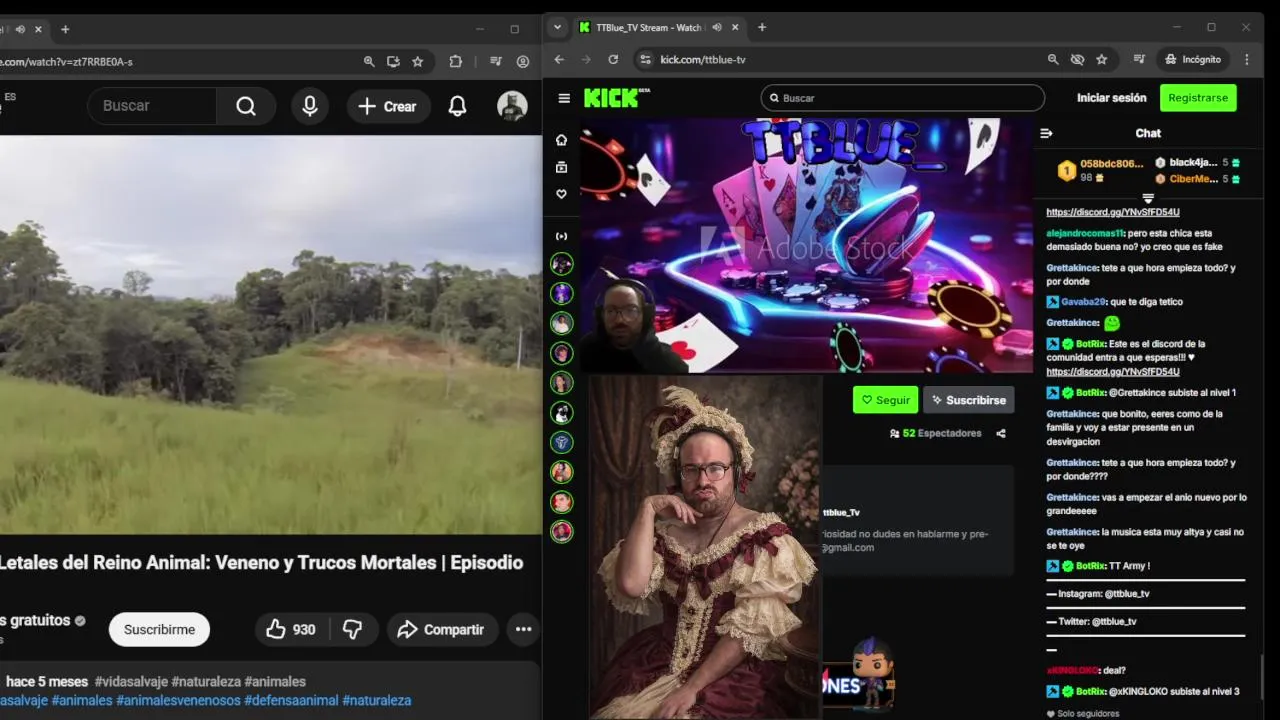Screen dimensions: 1280x720
Task: Click install app icon in YouTube address bar
Action: pyautogui.click(x=393, y=62)
